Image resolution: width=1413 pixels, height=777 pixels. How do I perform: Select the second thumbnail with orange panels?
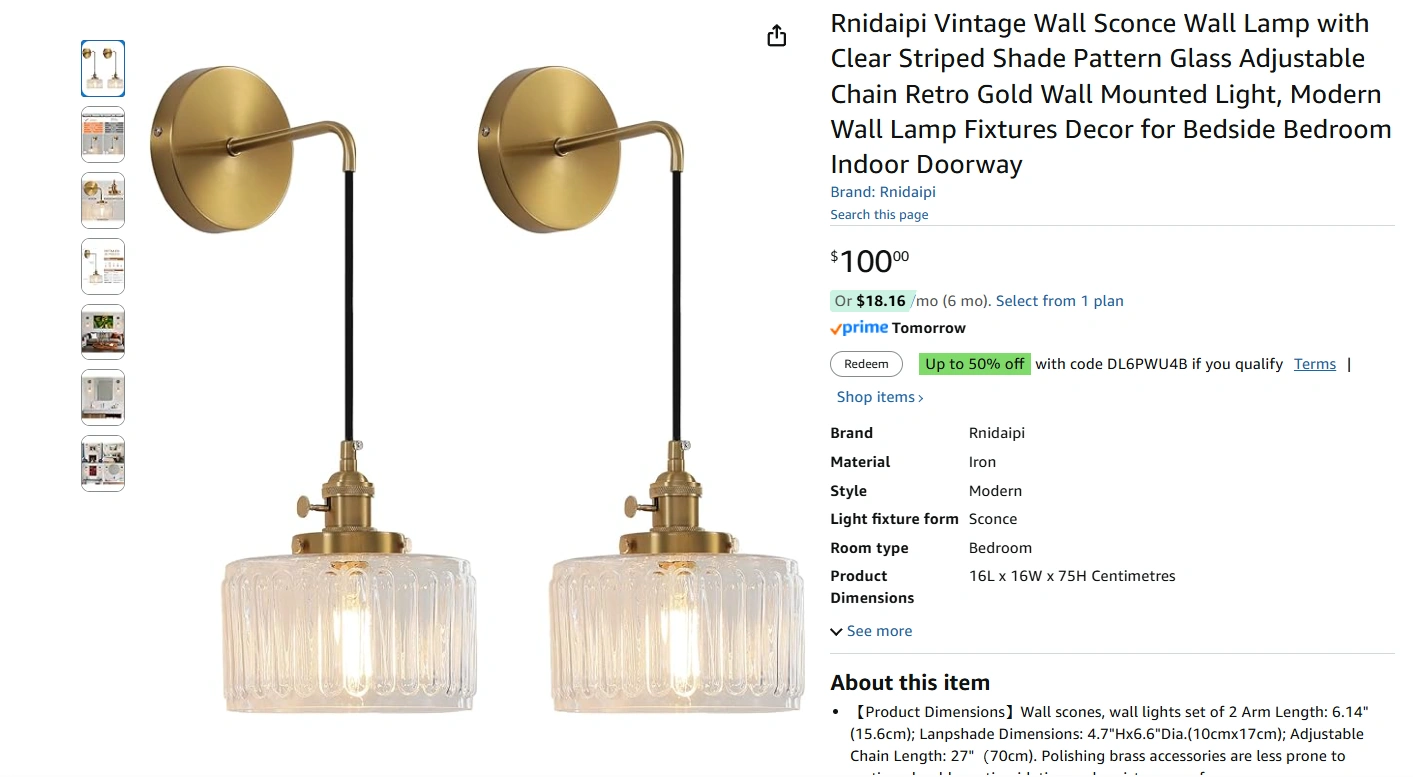[103, 135]
